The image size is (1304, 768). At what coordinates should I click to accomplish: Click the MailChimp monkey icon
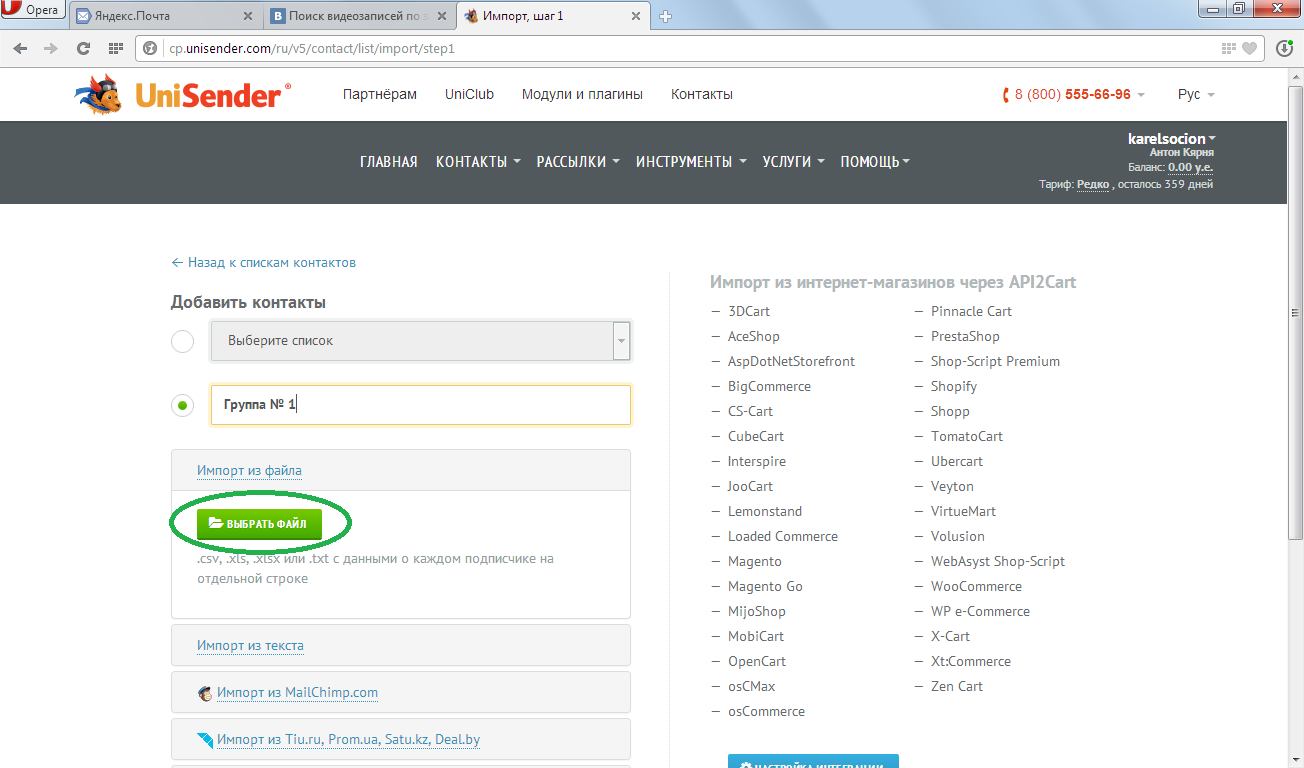(205, 693)
